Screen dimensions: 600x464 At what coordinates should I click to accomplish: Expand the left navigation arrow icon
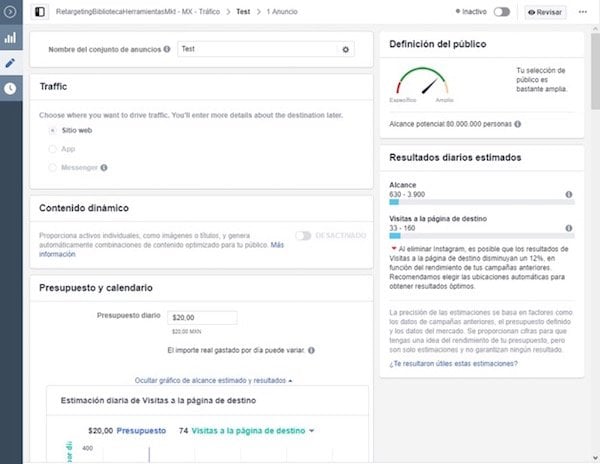pyautogui.click(x=10, y=12)
